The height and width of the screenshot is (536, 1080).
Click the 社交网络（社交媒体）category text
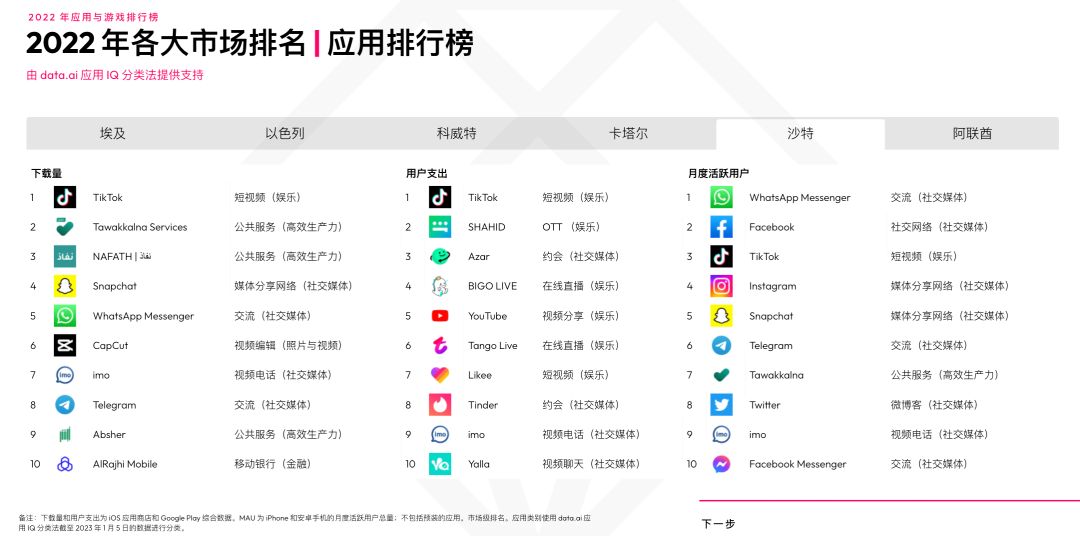(x=939, y=227)
